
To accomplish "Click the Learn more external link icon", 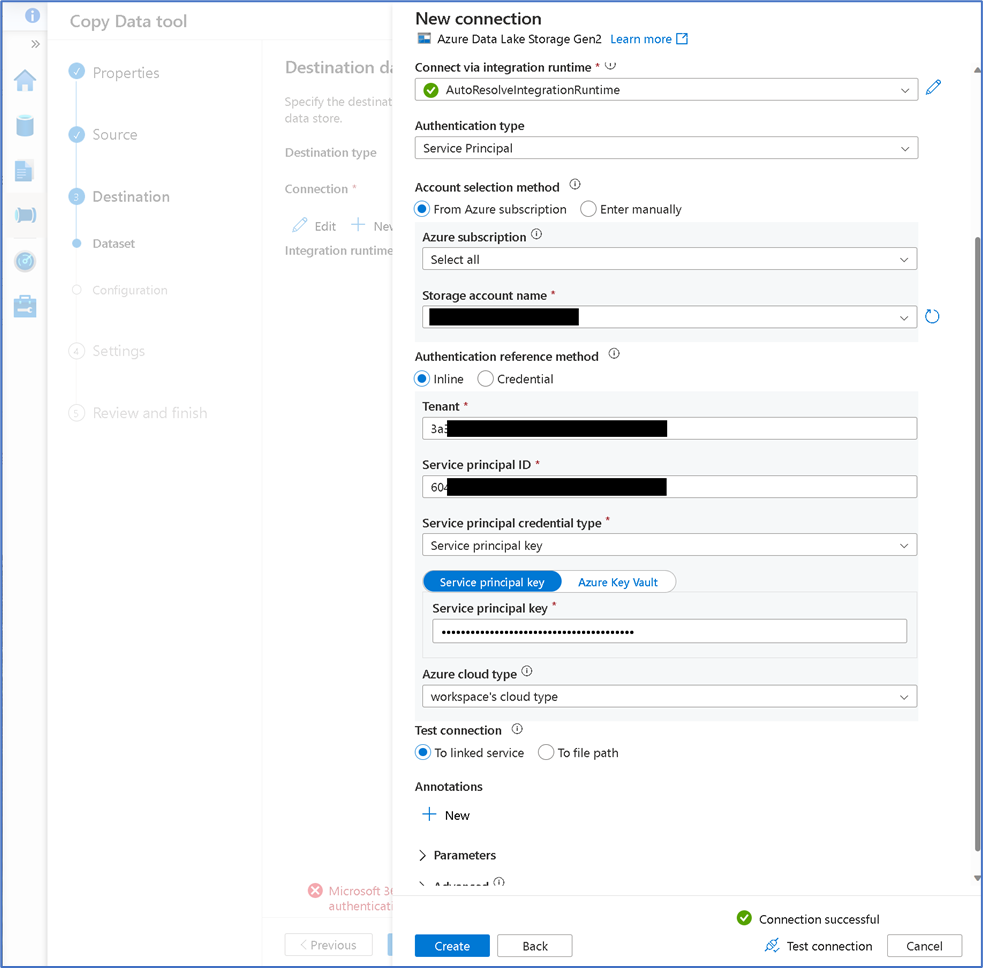I will [x=682, y=39].
